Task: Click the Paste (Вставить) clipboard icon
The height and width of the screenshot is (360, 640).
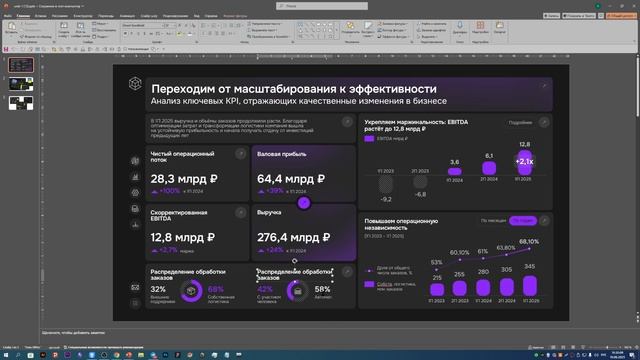Action: (x=11, y=26)
